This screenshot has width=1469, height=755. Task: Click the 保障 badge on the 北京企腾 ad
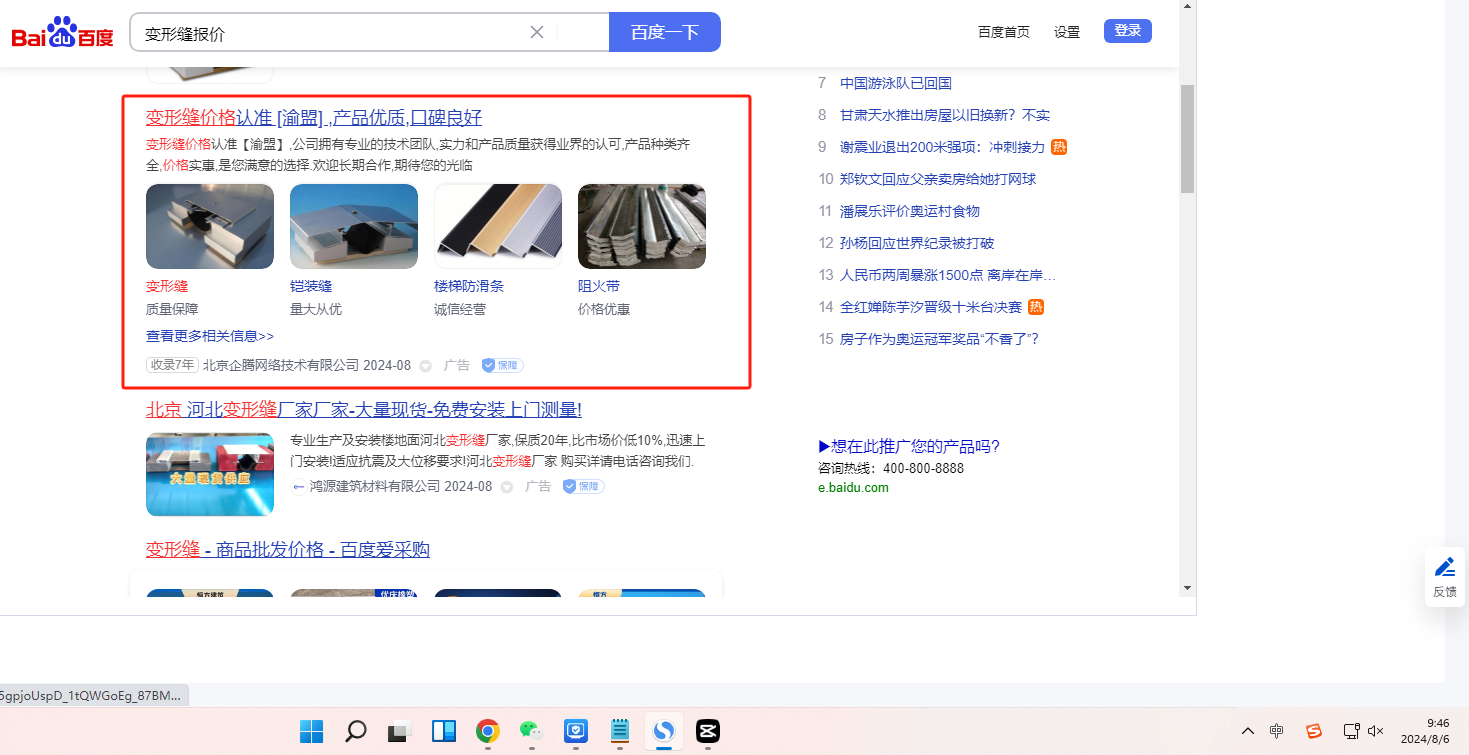502,365
